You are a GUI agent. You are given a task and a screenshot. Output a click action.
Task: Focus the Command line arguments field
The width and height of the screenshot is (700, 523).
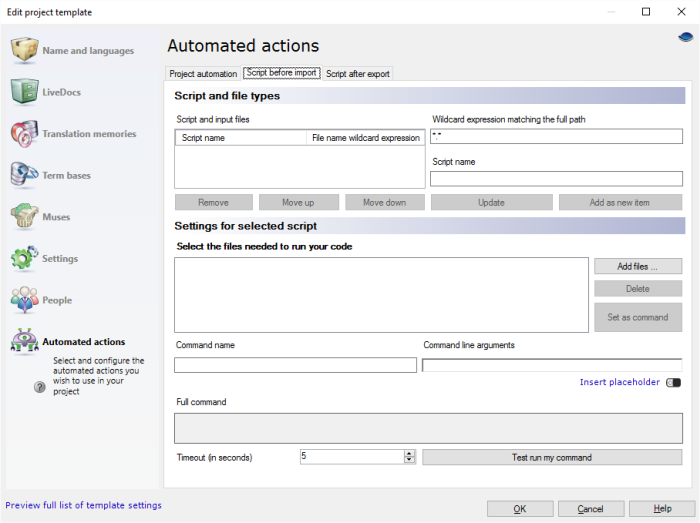551,365
